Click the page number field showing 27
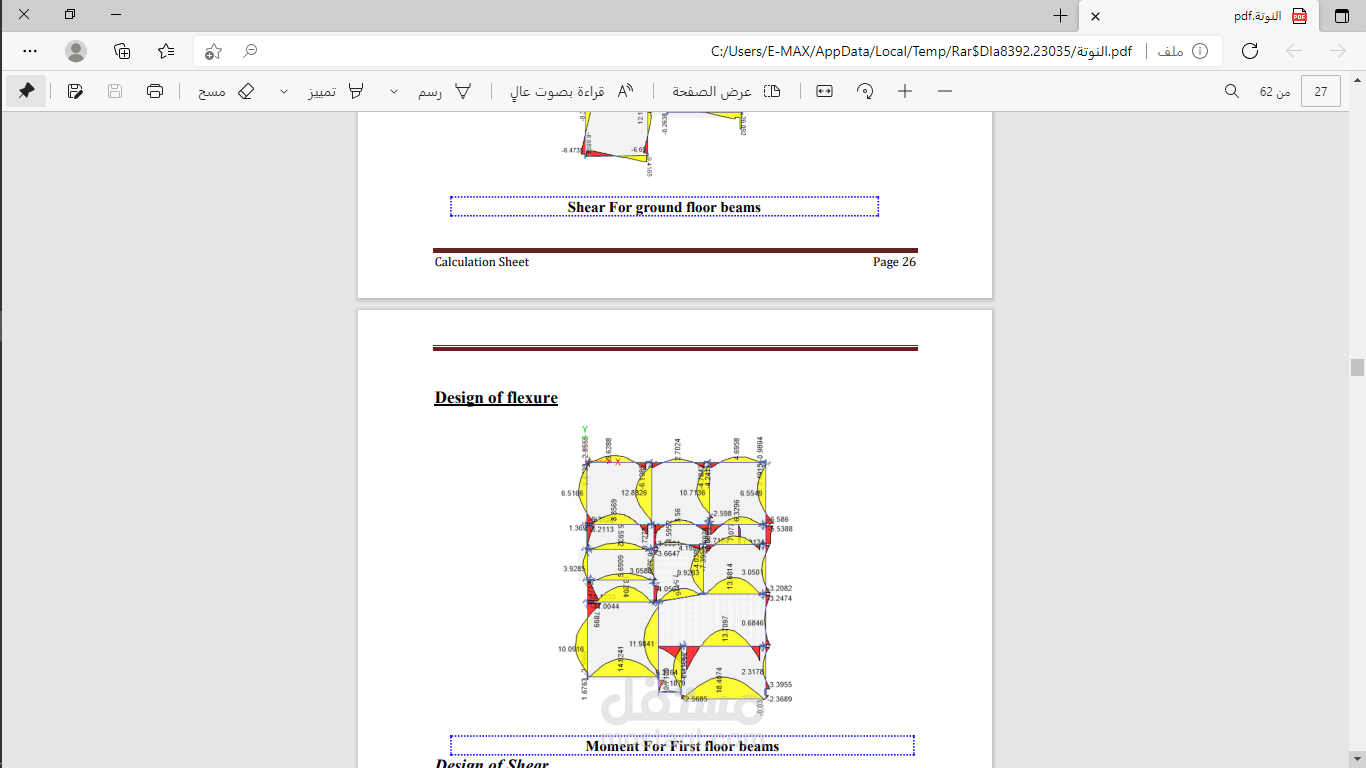 point(1321,91)
